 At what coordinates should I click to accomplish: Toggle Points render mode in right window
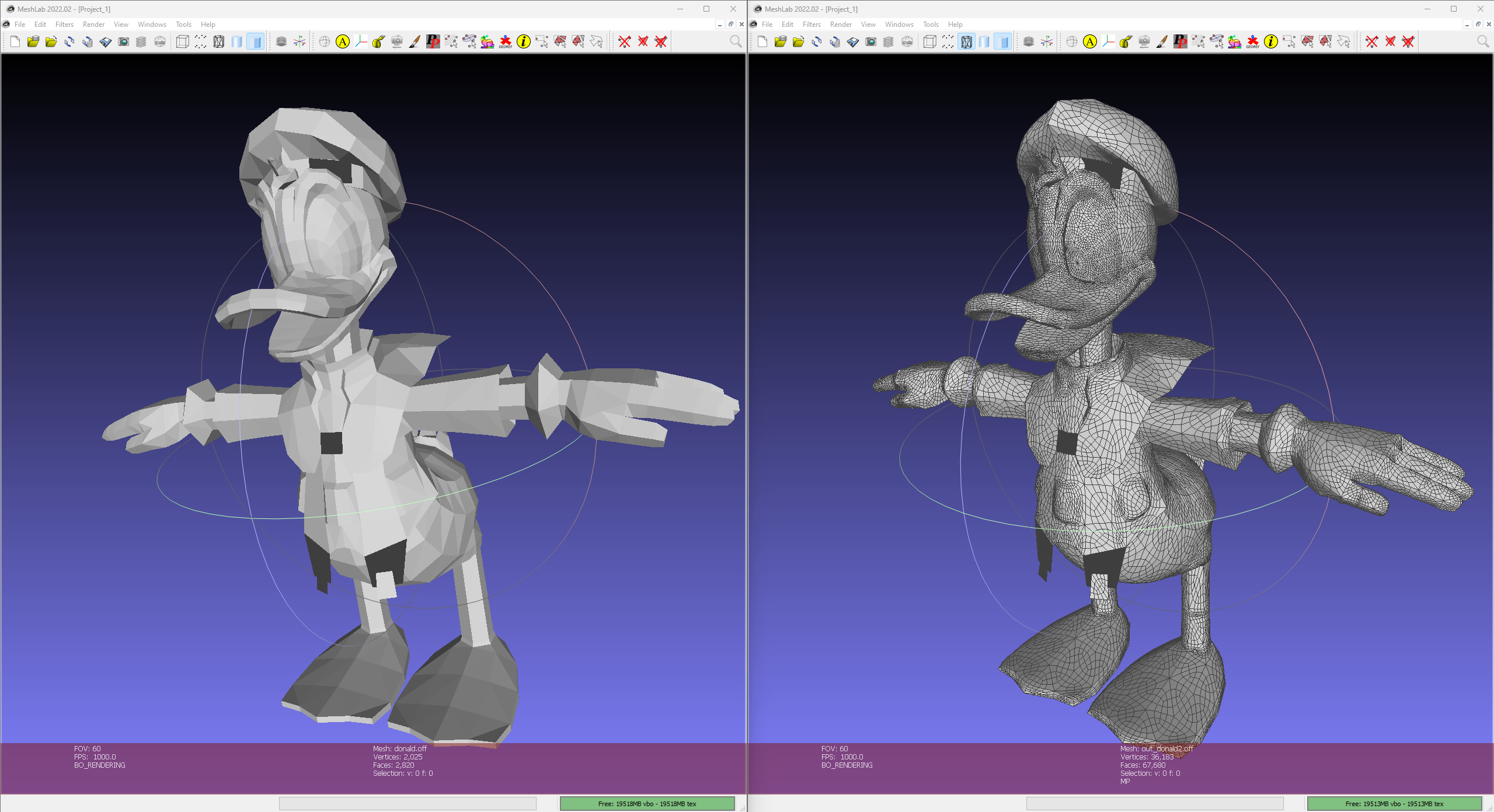coord(948,41)
